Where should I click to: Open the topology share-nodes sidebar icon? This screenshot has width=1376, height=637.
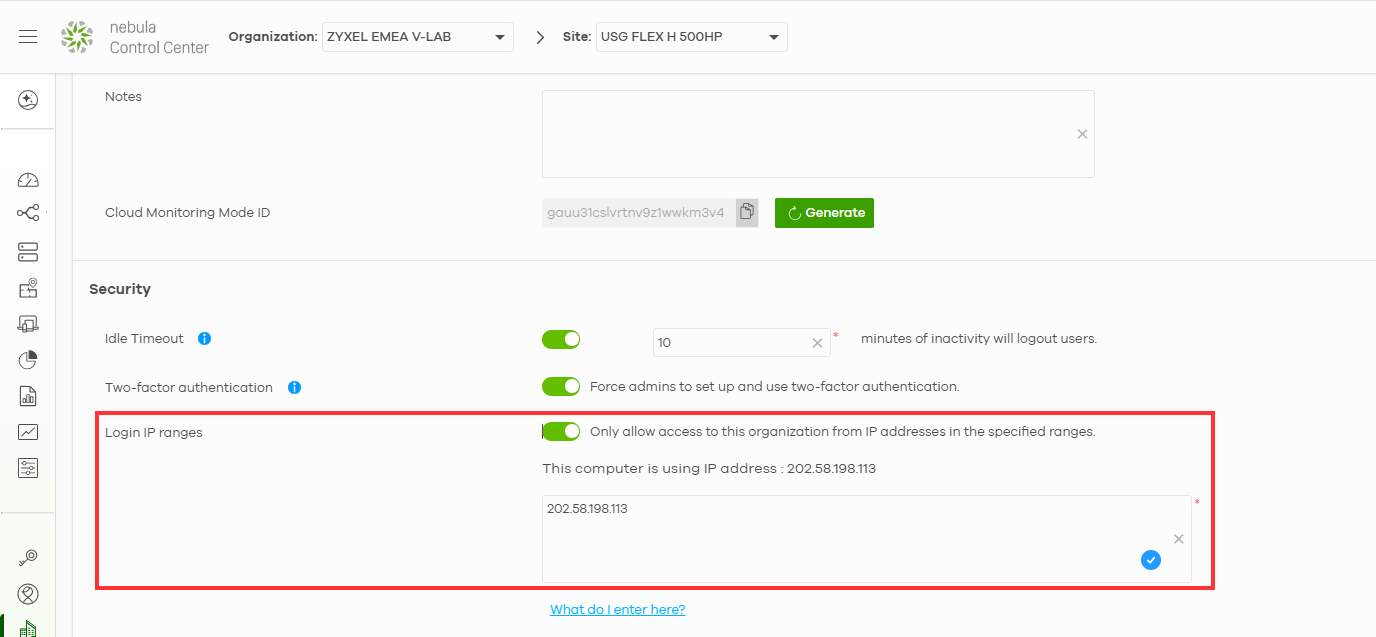tap(28, 213)
